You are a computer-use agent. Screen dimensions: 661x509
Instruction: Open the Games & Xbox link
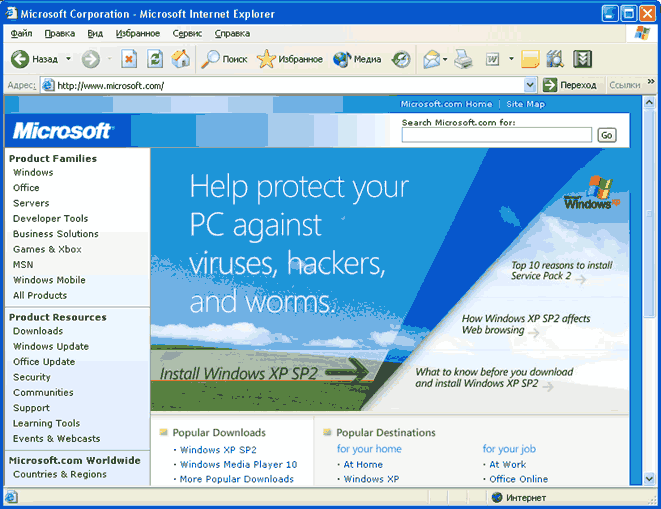point(47,249)
